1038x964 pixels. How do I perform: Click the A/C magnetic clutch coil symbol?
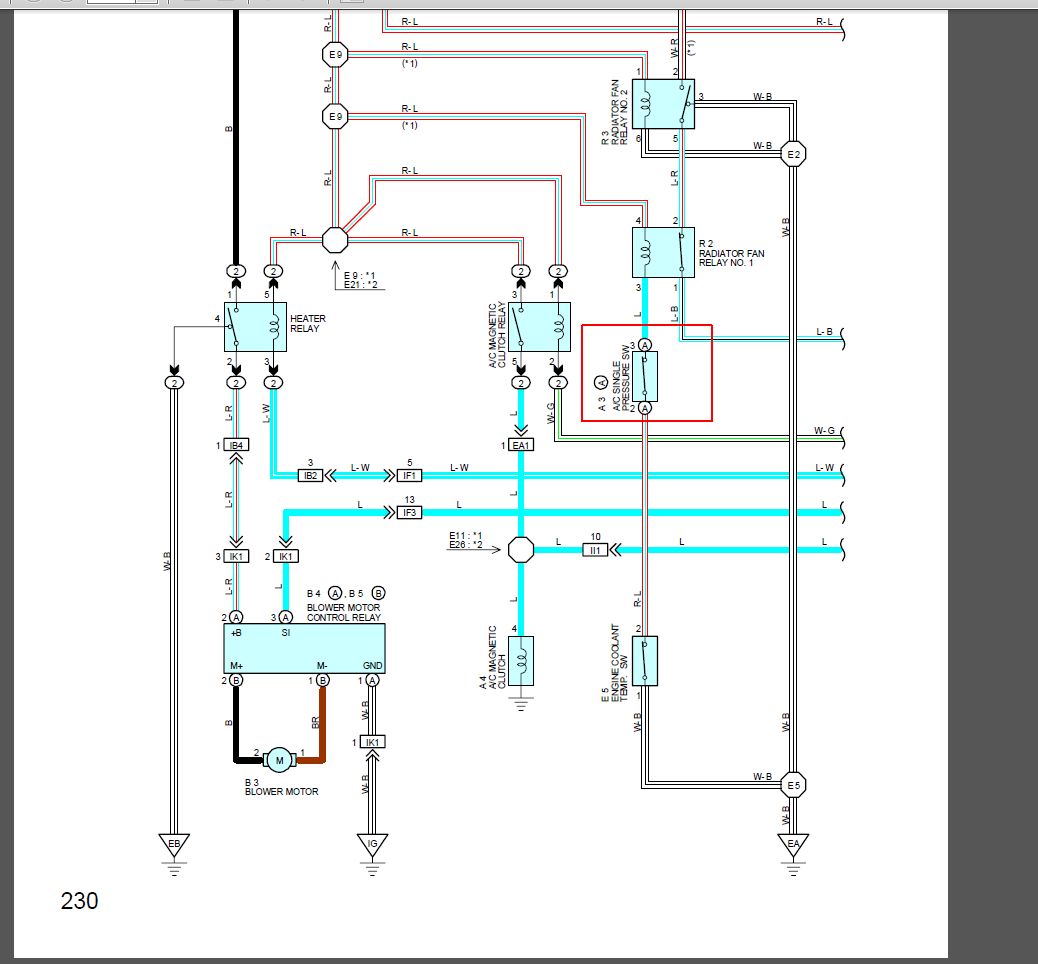click(x=521, y=661)
